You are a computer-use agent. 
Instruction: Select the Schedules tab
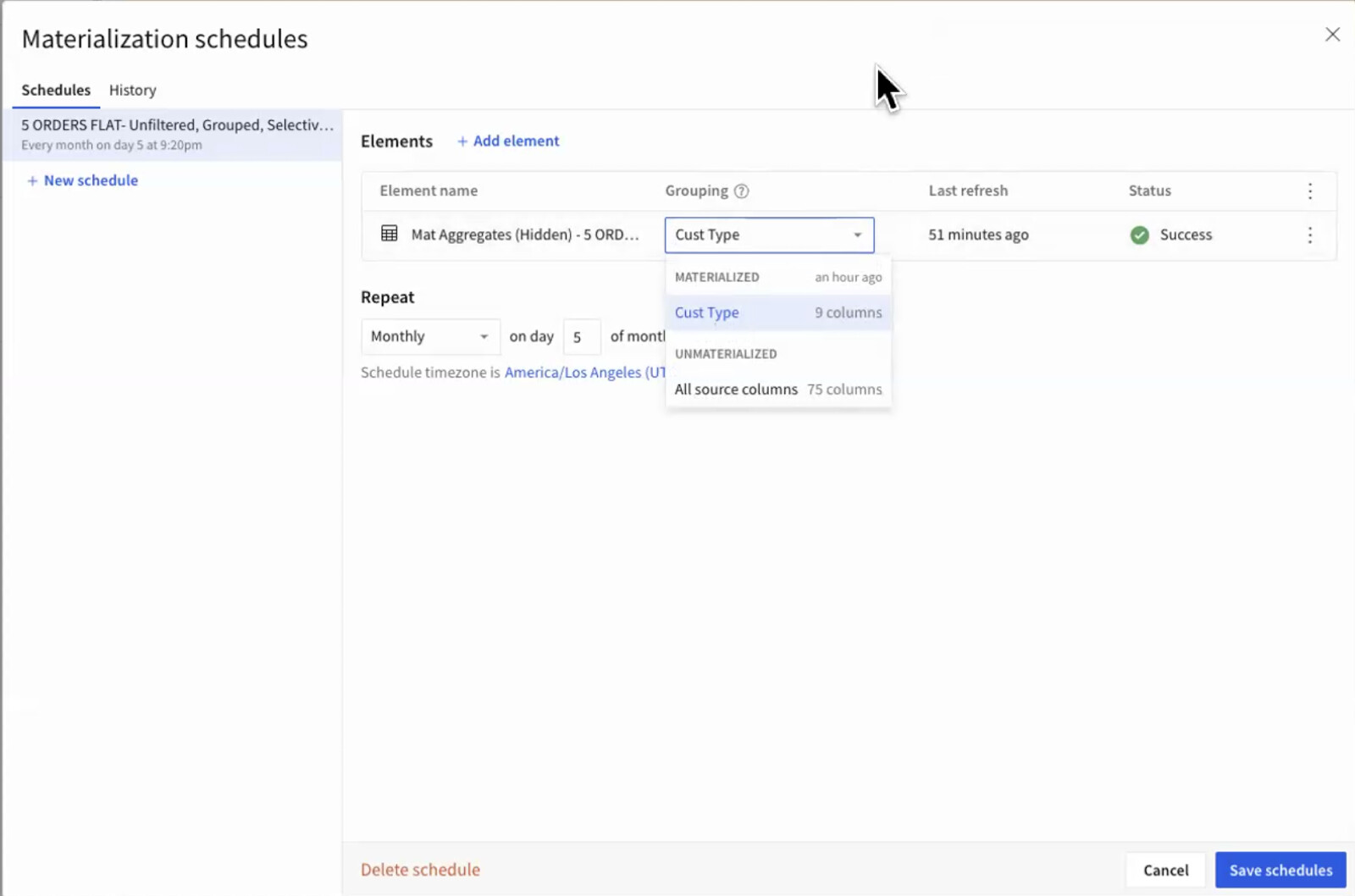click(56, 90)
